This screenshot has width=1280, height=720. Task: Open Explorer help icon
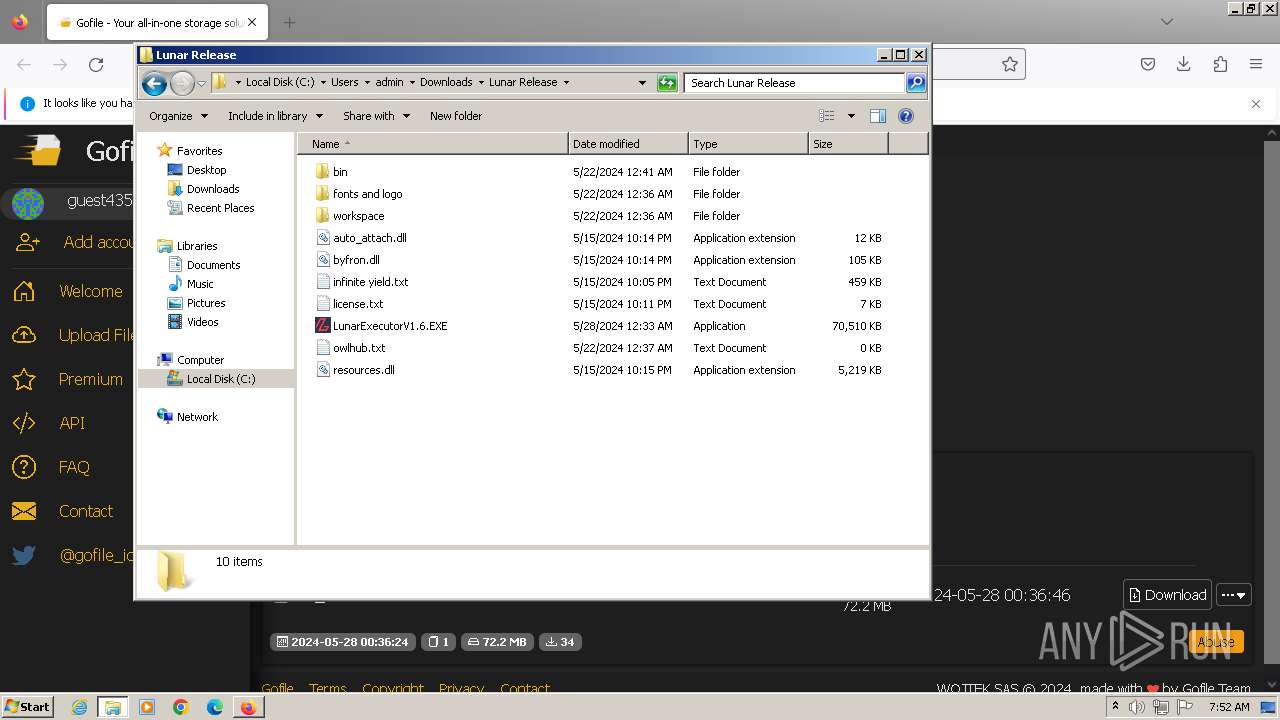click(x=906, y=116)
